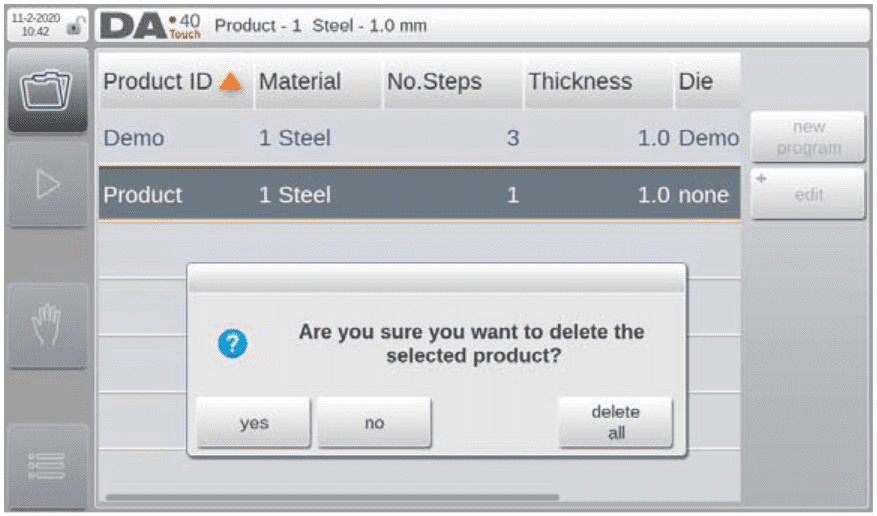Image resolution: width=877 pixels, height=516 pixels.
Task: Confirm deletion with yes button
Action: click(254, 423)
